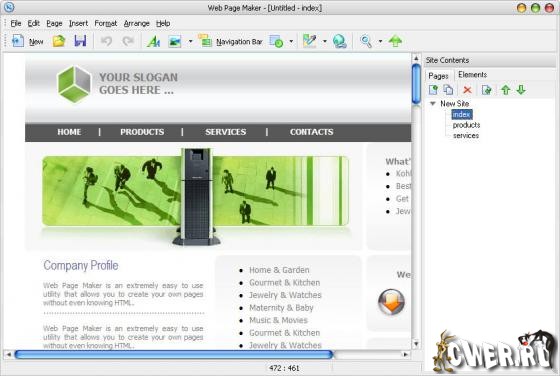
Task: Save the project with the floppy icon
Action: point(80,41)
